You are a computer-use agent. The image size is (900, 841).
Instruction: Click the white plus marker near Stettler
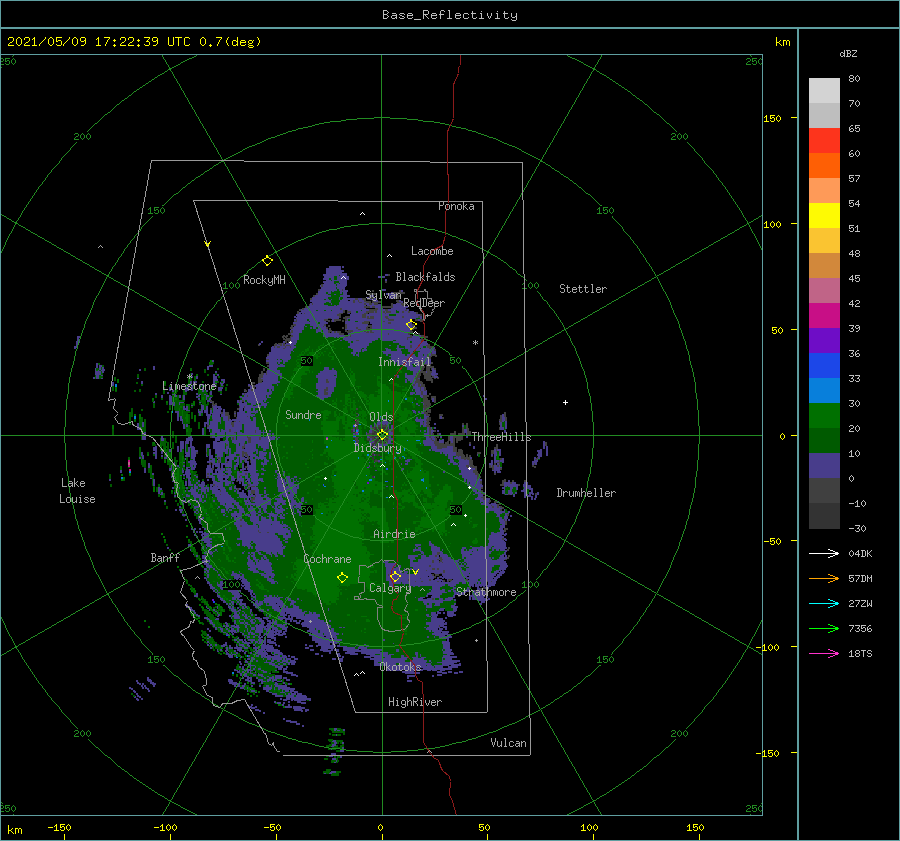point(565,402)
